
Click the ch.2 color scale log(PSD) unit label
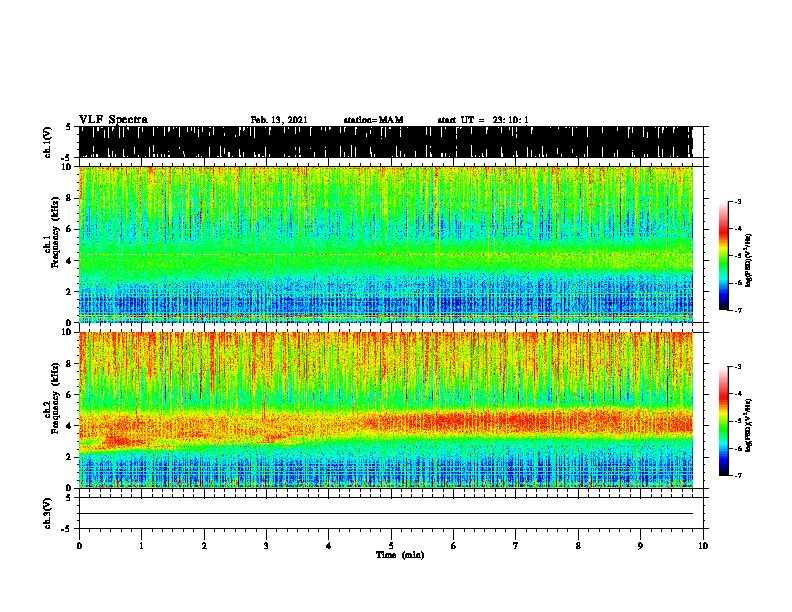click(x=748, y=425)
